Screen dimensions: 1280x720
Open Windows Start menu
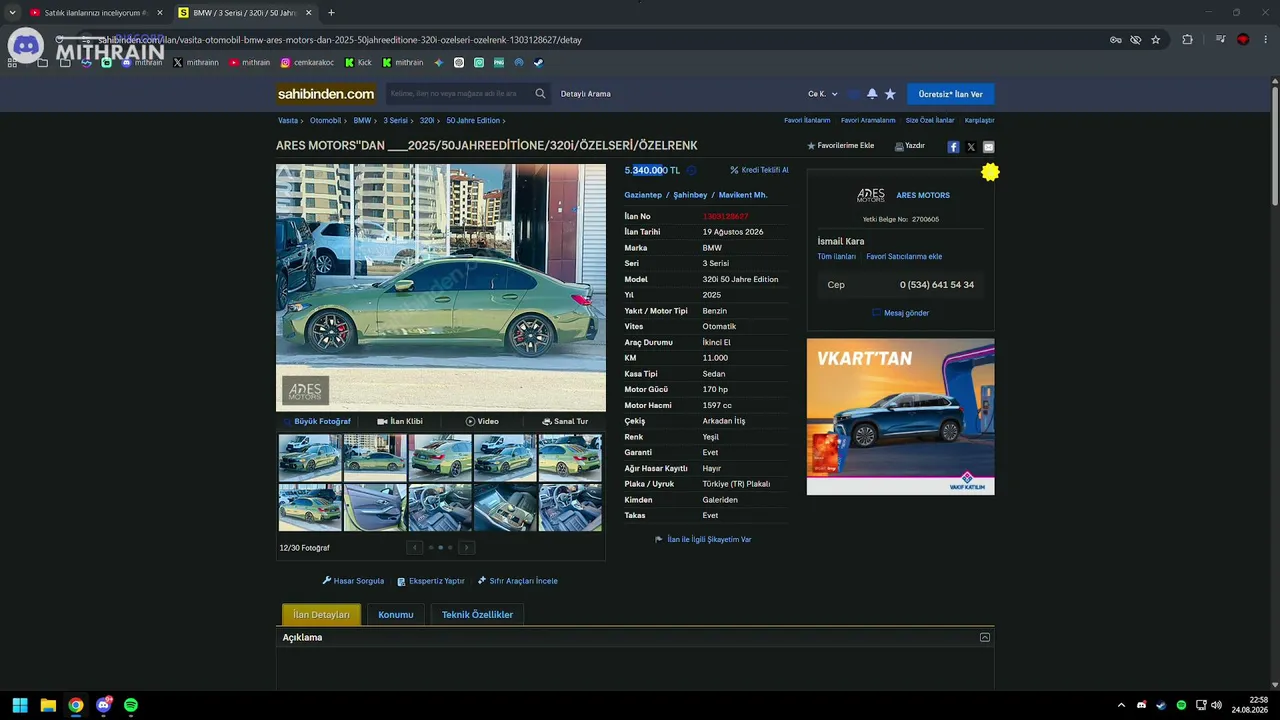(20, 705)
